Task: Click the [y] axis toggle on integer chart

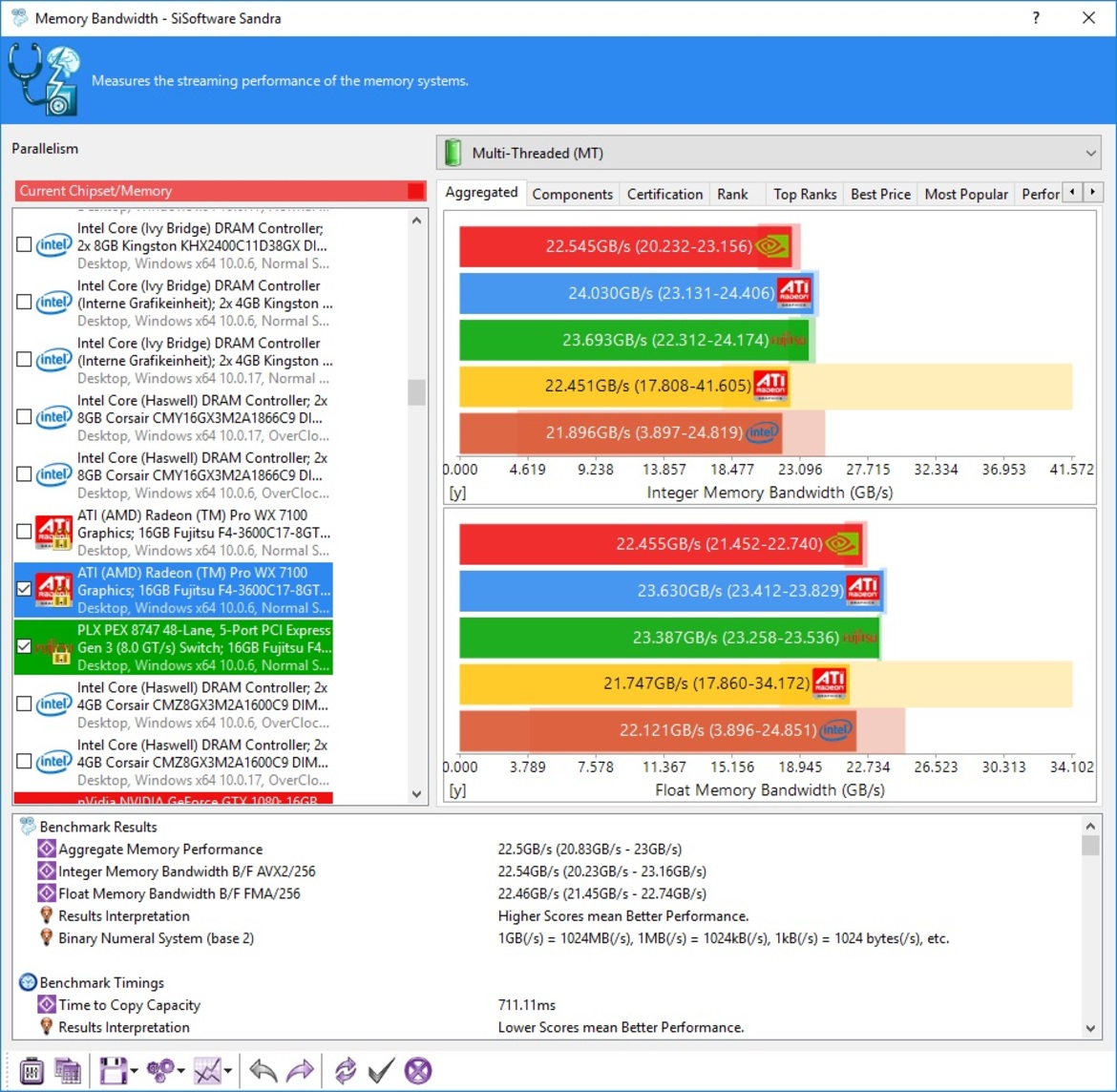Action: click(x=457, y=493)
